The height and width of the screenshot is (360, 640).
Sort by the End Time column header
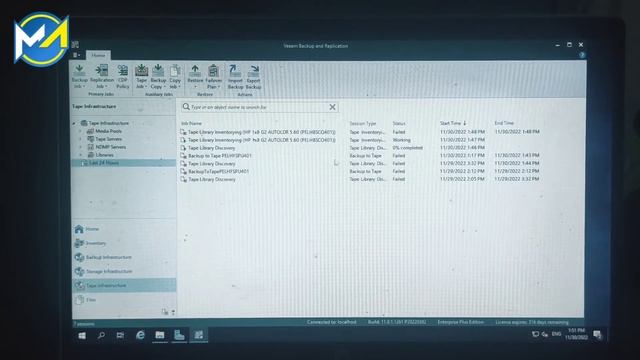504,123
